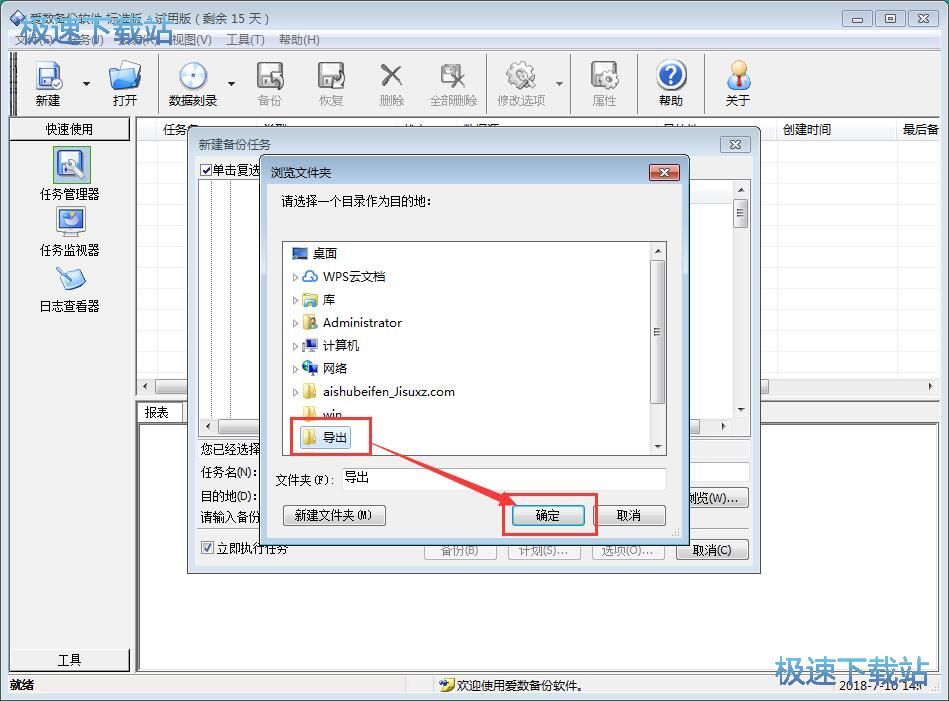Click the 文件夹 name input field
The height and width of the screenshot is (701, 949).
(503, 479)
